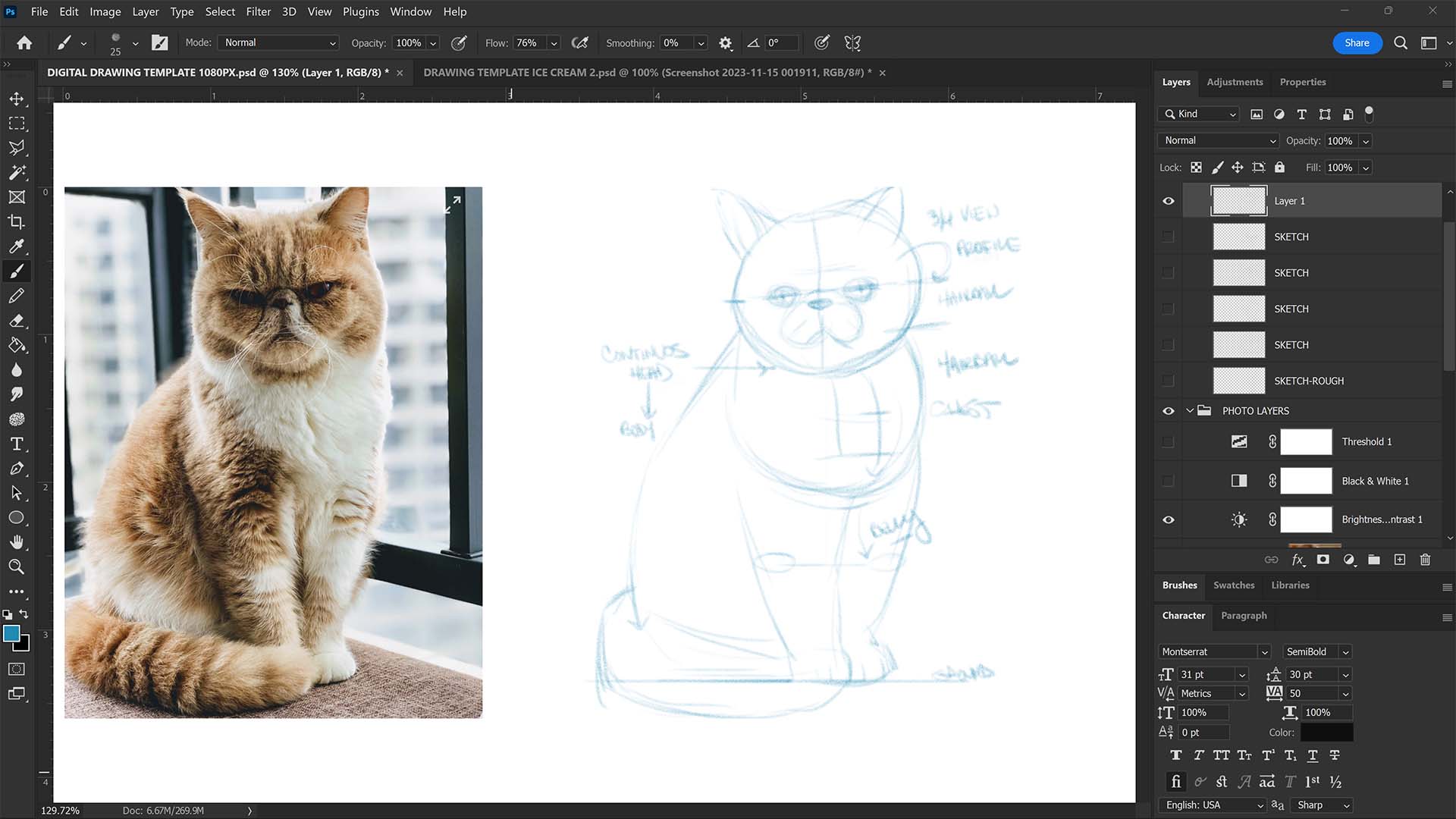Click the brush angle field
Screen dimensions: 1456x819
point(781,43)
